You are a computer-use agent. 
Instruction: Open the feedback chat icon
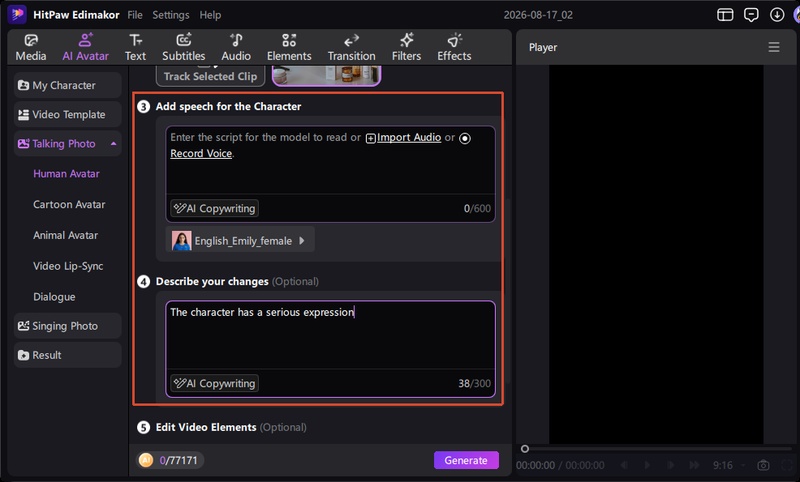click(751, 15)
